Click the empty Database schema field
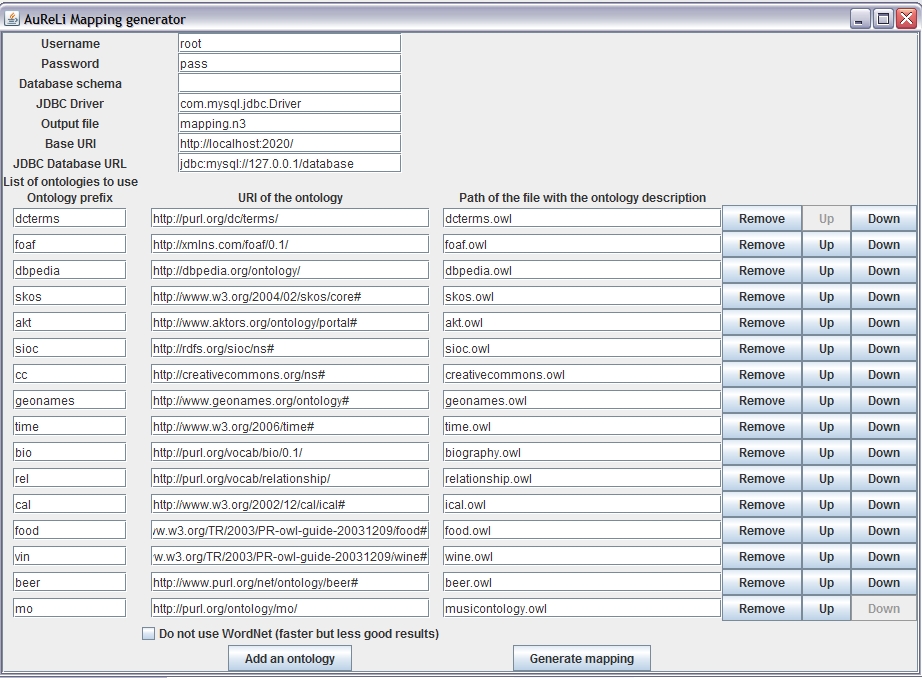Screen dimensions: 922x678 pos(289,84)
